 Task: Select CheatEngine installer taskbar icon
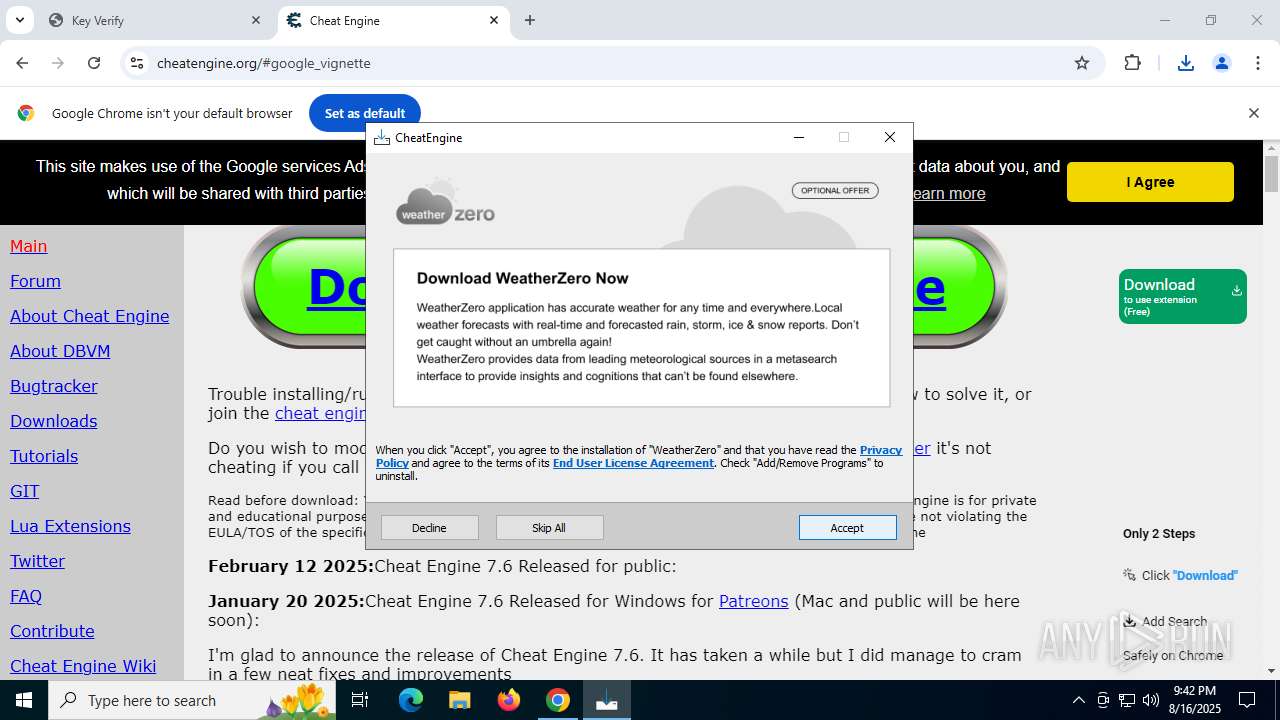click(606, 700)
